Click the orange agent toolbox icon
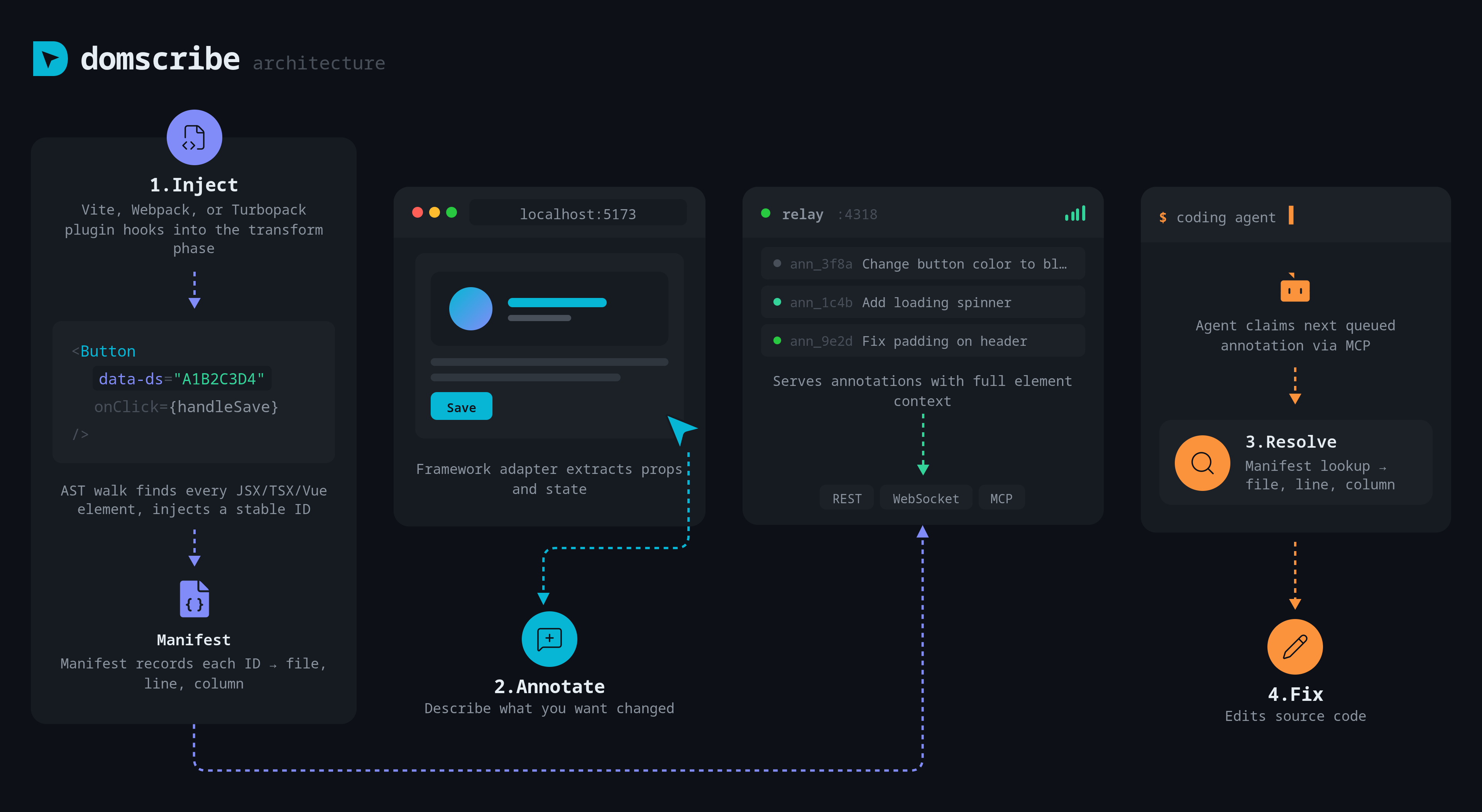 pos(1294,289)
